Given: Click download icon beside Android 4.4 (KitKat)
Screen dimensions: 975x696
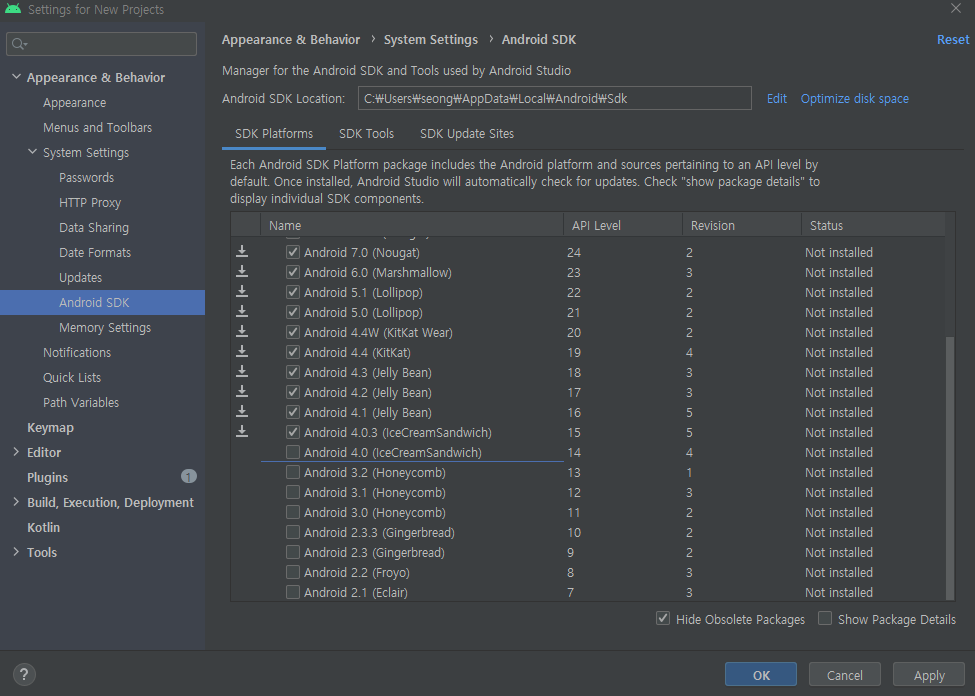Looking at the screenshot, I should click(x=242, y=351).
